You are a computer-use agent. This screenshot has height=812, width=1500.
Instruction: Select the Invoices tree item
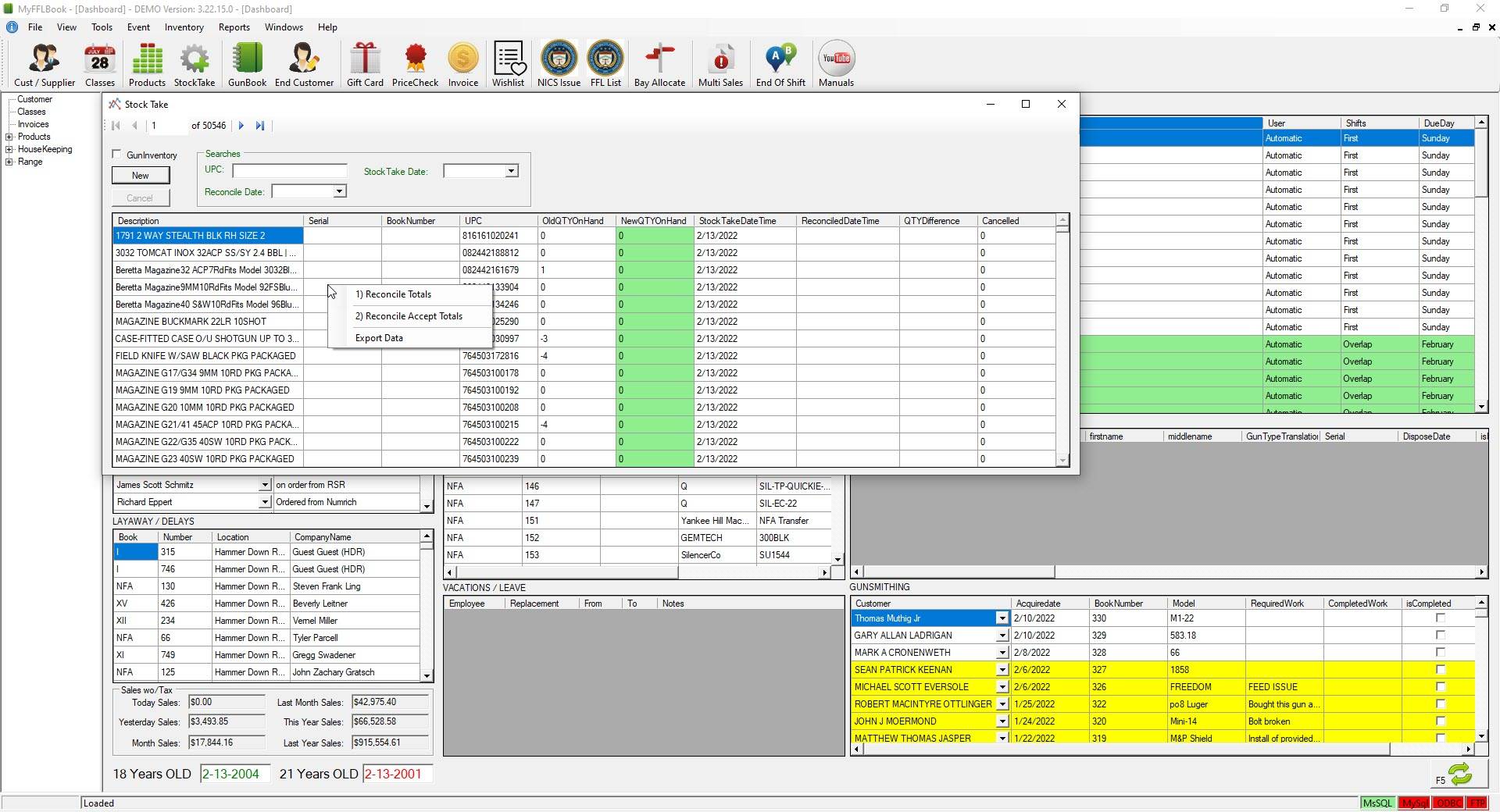33,124
